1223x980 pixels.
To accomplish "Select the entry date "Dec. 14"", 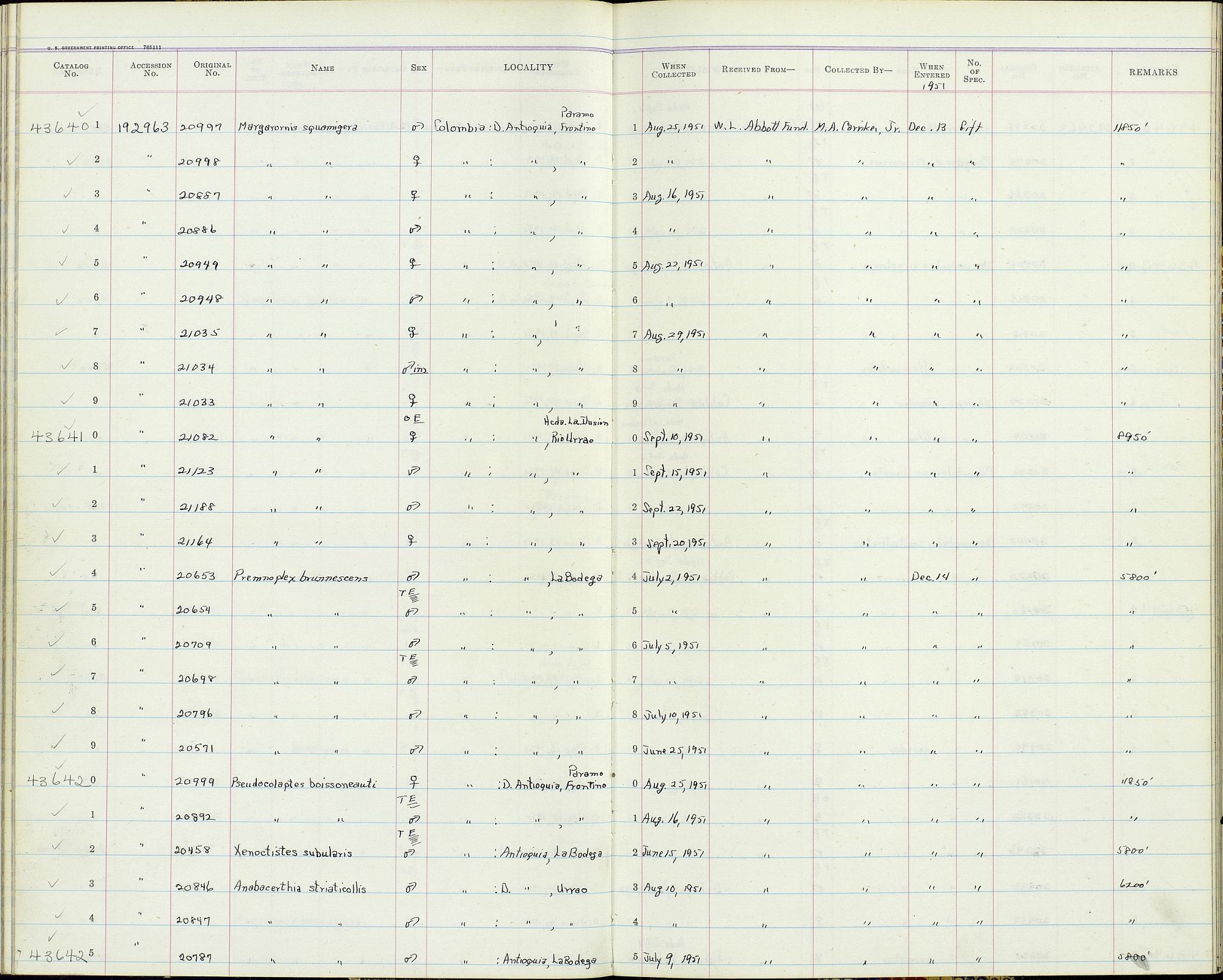I will pyautogui.click(x=930, y=576).
